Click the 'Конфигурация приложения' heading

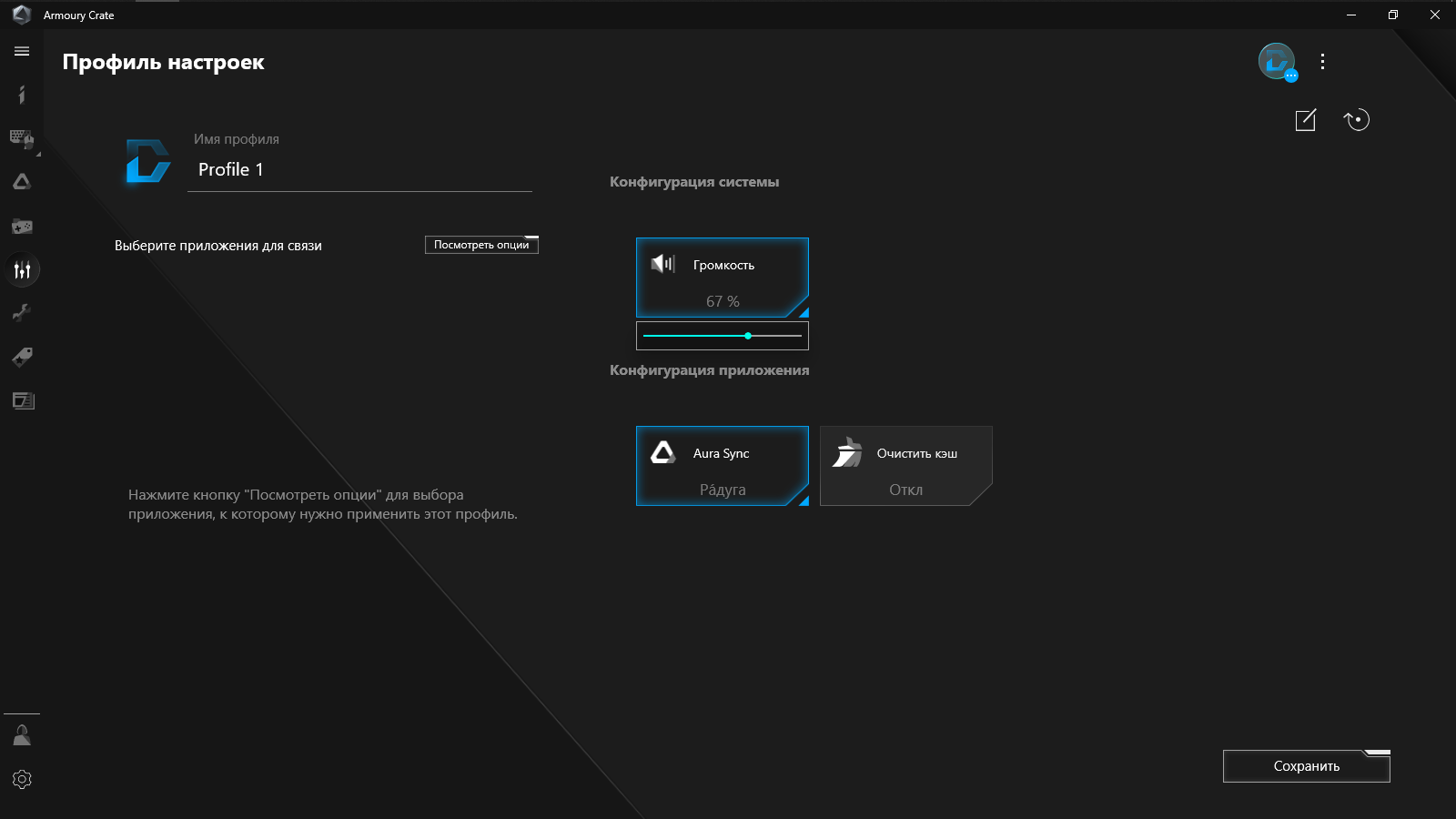[x=710, y=370]
